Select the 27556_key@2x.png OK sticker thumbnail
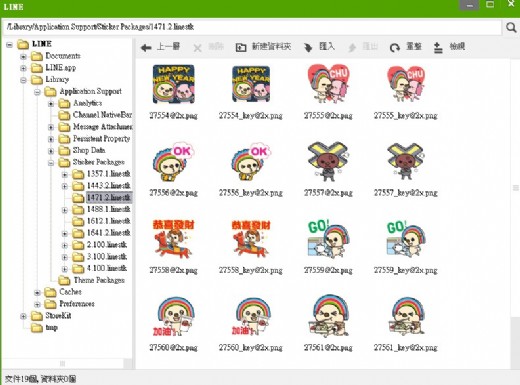The image size is (520, 385). pos(251,162)
